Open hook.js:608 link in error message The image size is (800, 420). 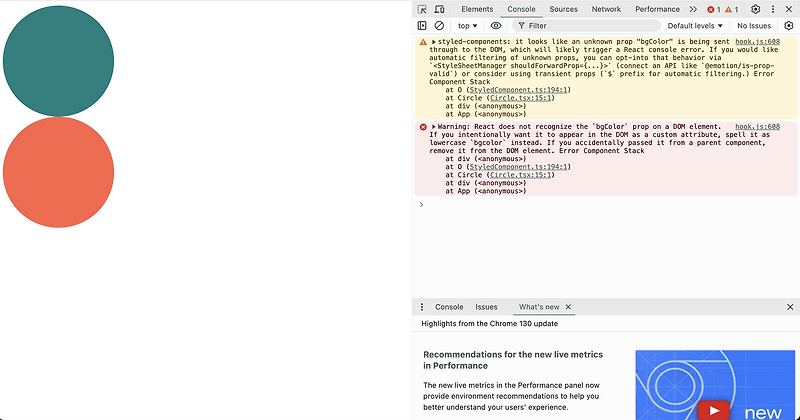pyautogui.click(x=757, y=127)
